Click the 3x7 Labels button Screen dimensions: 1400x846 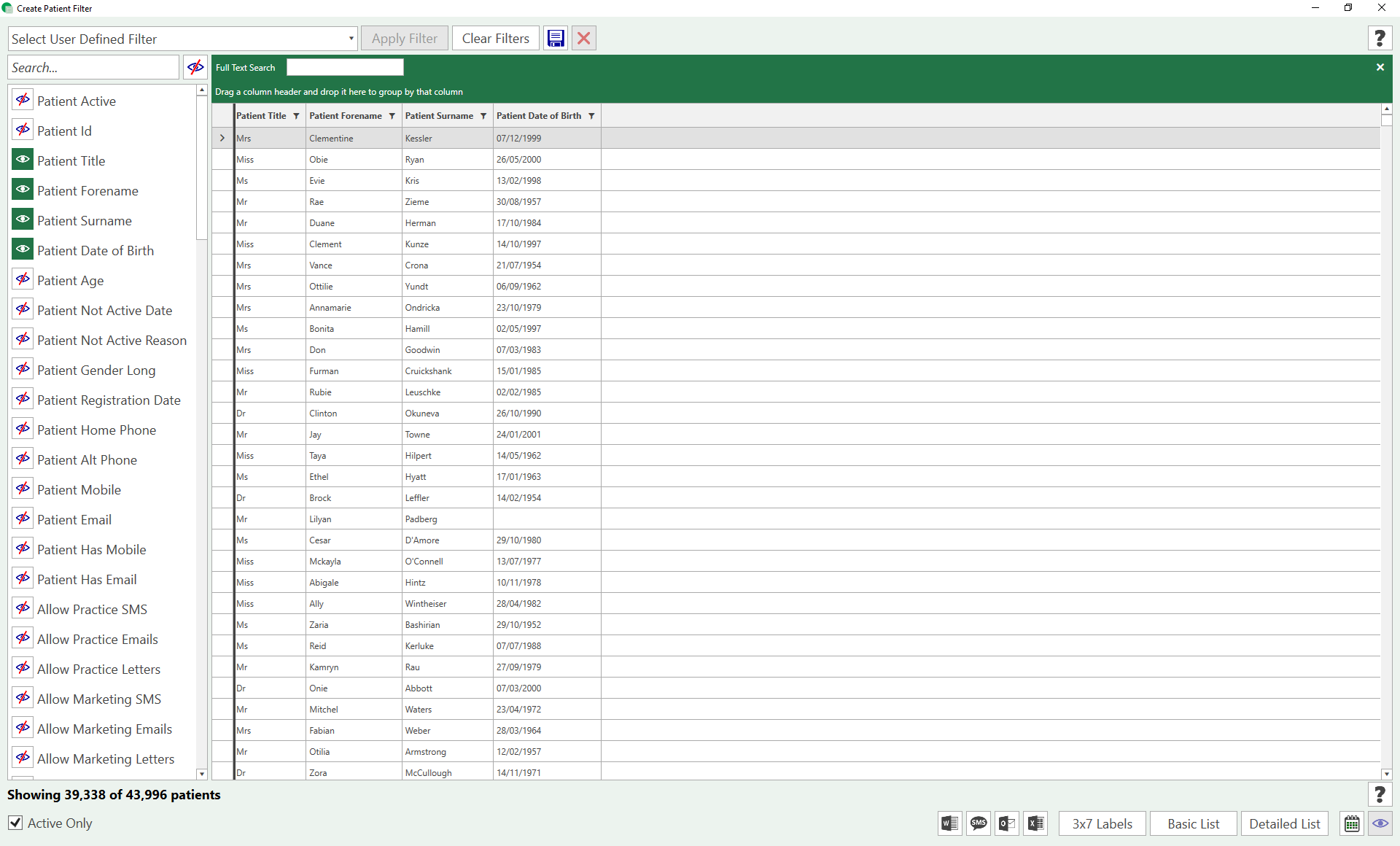click(x=1101, y=823)
